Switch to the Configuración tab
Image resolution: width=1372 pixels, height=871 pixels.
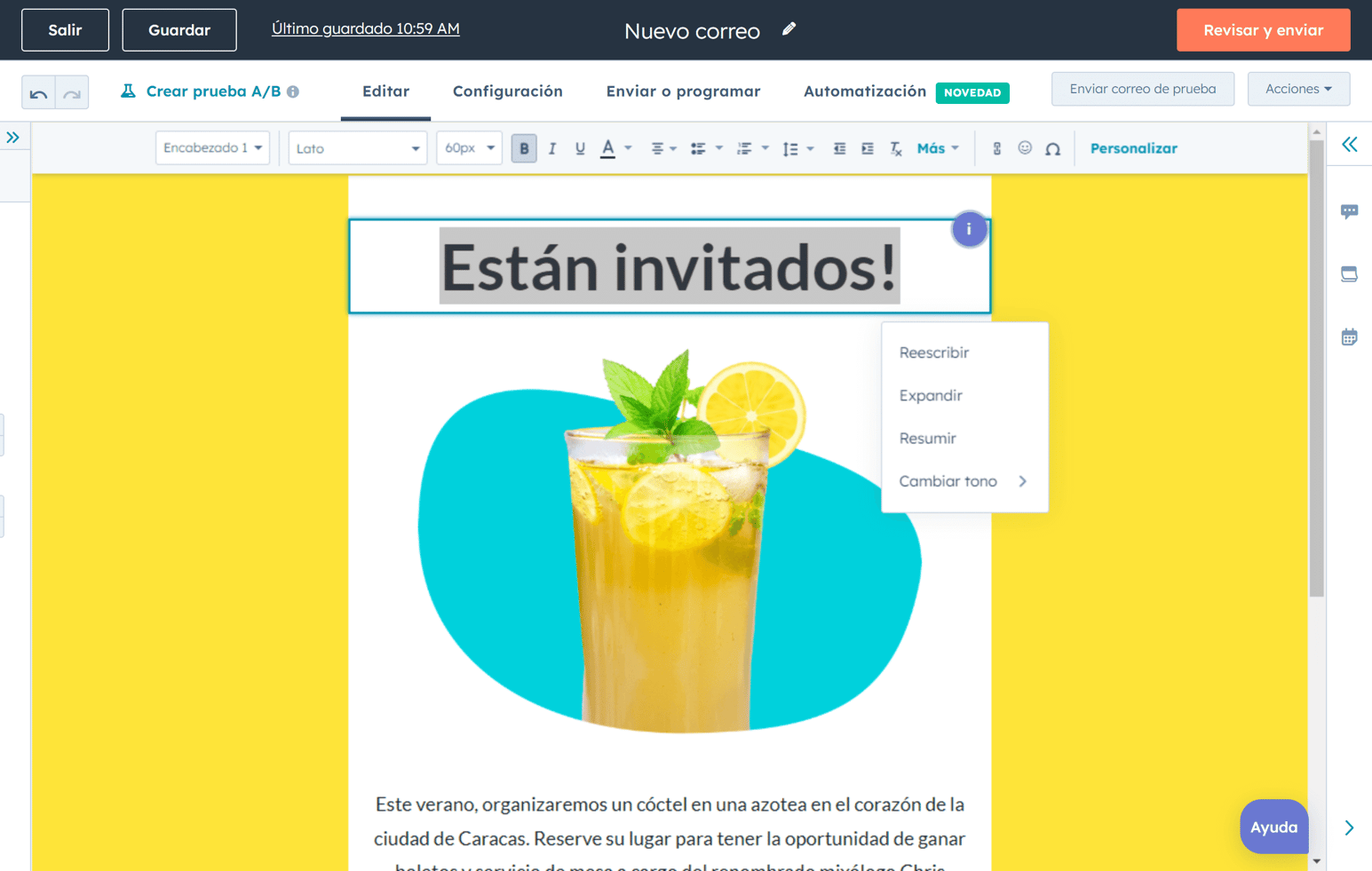click(507, 91)
